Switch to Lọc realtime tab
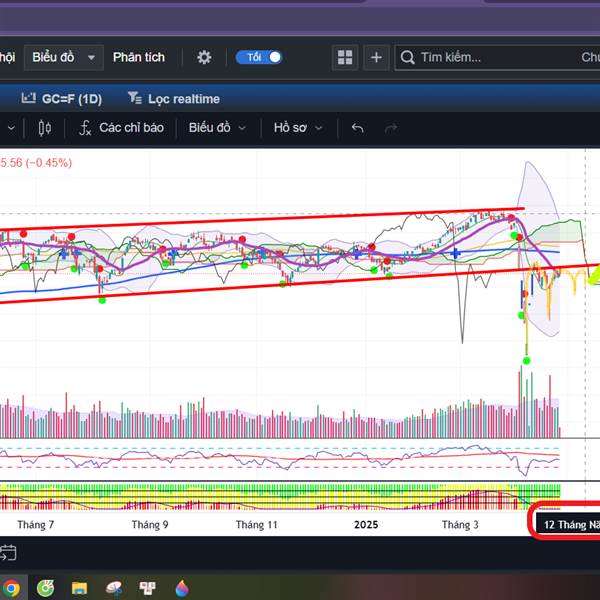Screen dimensions: 600x600 tap(174, 99)
